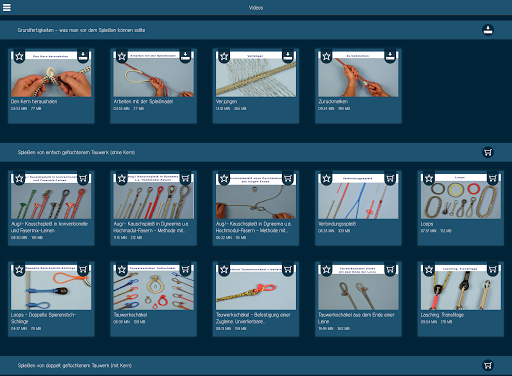Add Verbindungsspleiß video to cart
Image resolution: width=512 pixels, height=376 pixels.
(x=390, y=178)
